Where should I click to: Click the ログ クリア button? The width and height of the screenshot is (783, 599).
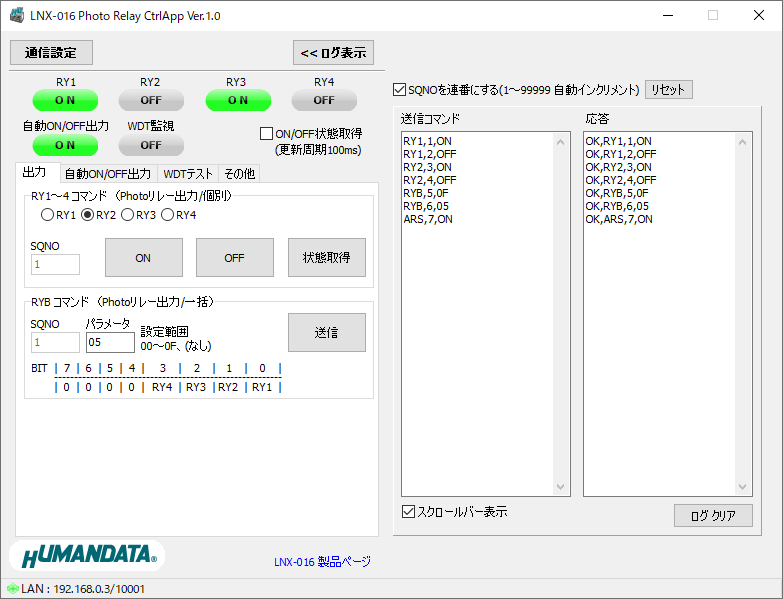click(x=713, y=516)
